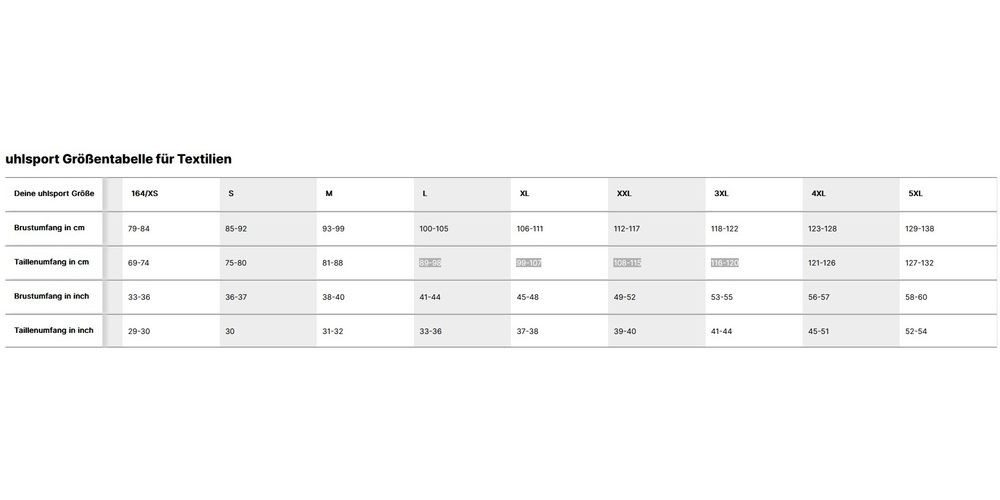Click the highlighted waist value 89-98
The height and width of the screenshot is (500, 1000).
430,263
